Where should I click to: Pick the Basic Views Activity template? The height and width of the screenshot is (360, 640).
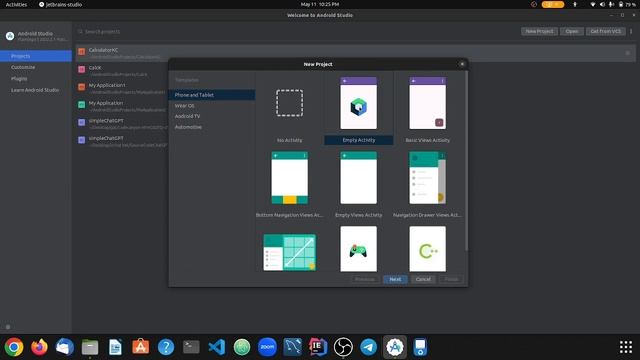(x=427, y=103)
